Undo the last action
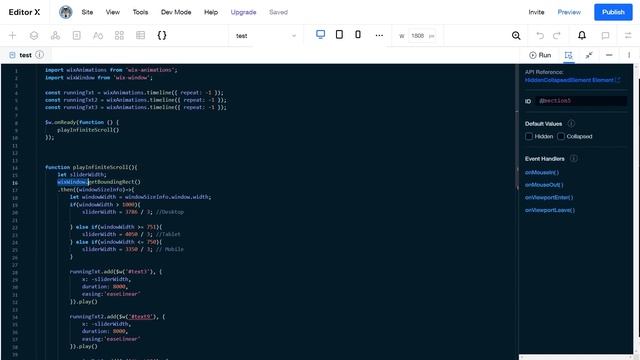The height and width of the screenshot is (360, 640). (540, 36)
